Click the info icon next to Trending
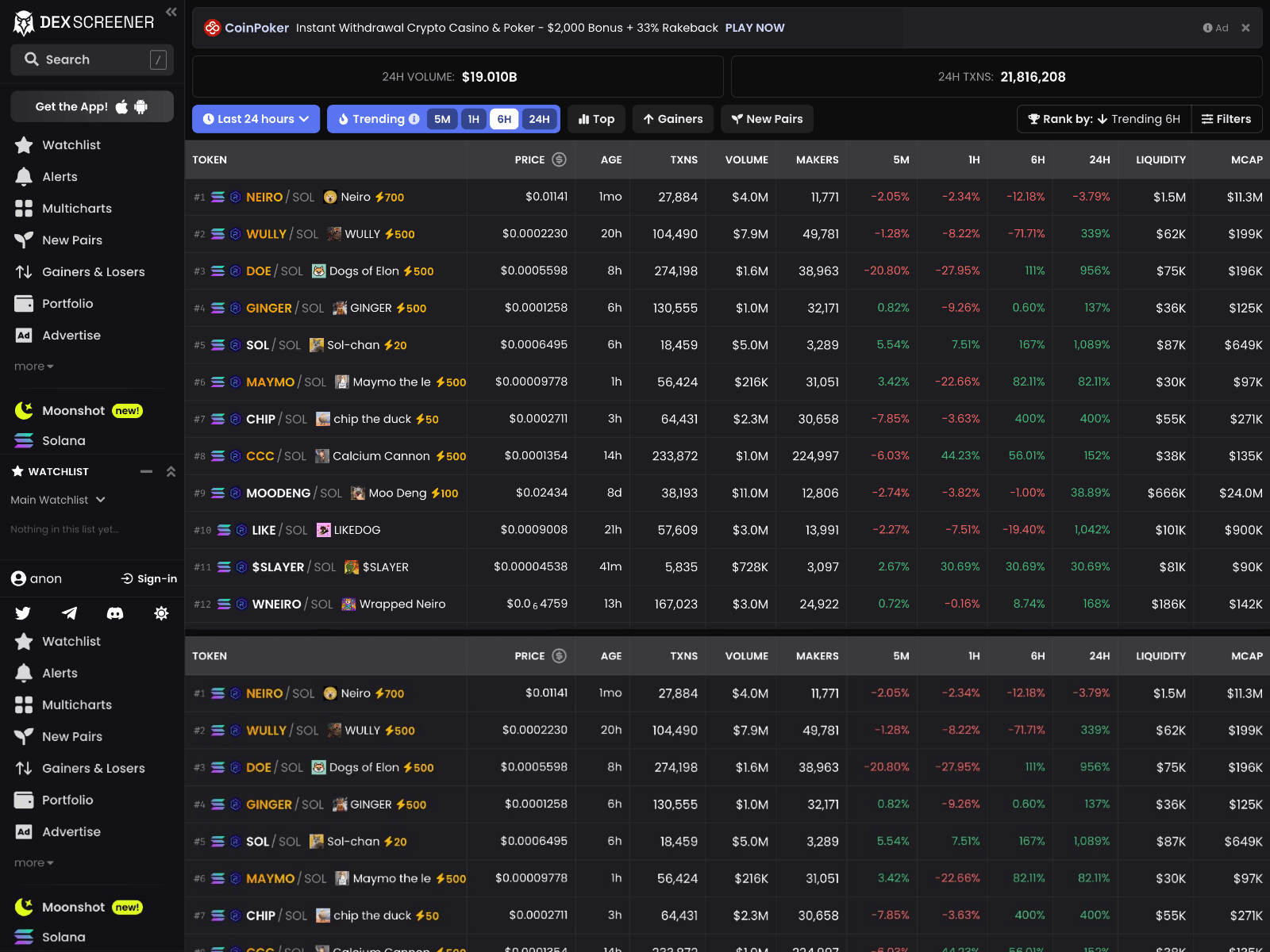The height and width of the screenshot is (952, 1270). (414, 119)
